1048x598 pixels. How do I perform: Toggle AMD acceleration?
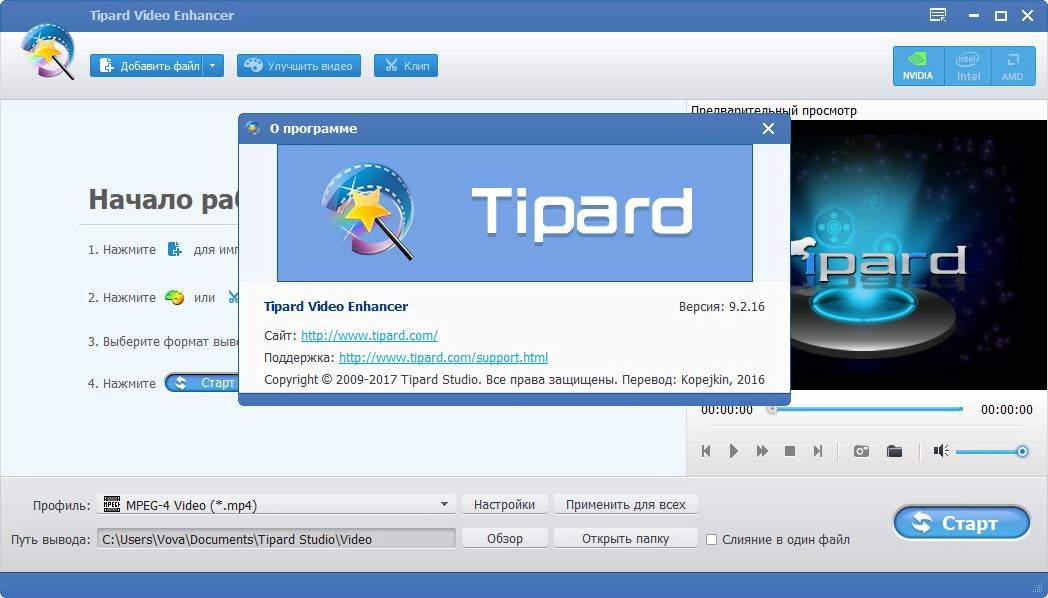point(1013,66)
